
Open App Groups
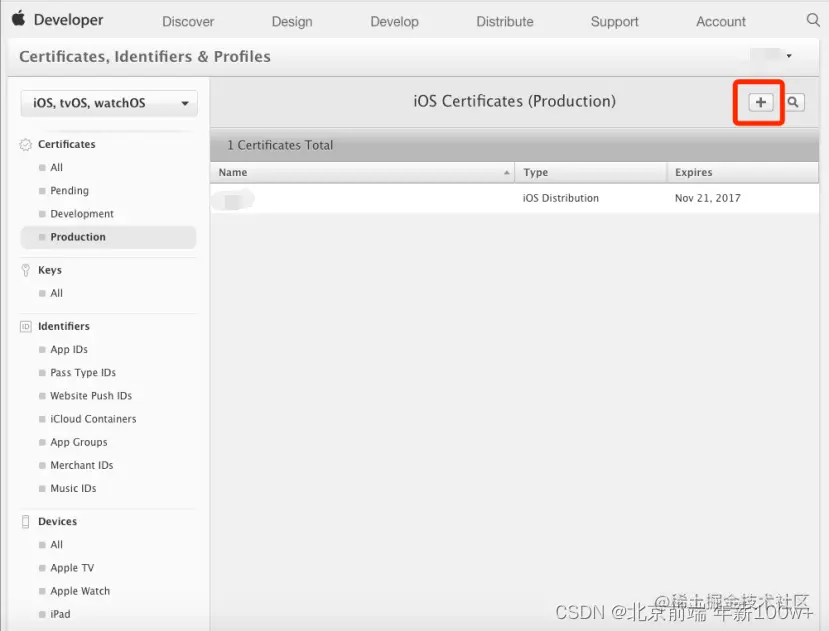point(79,442)
